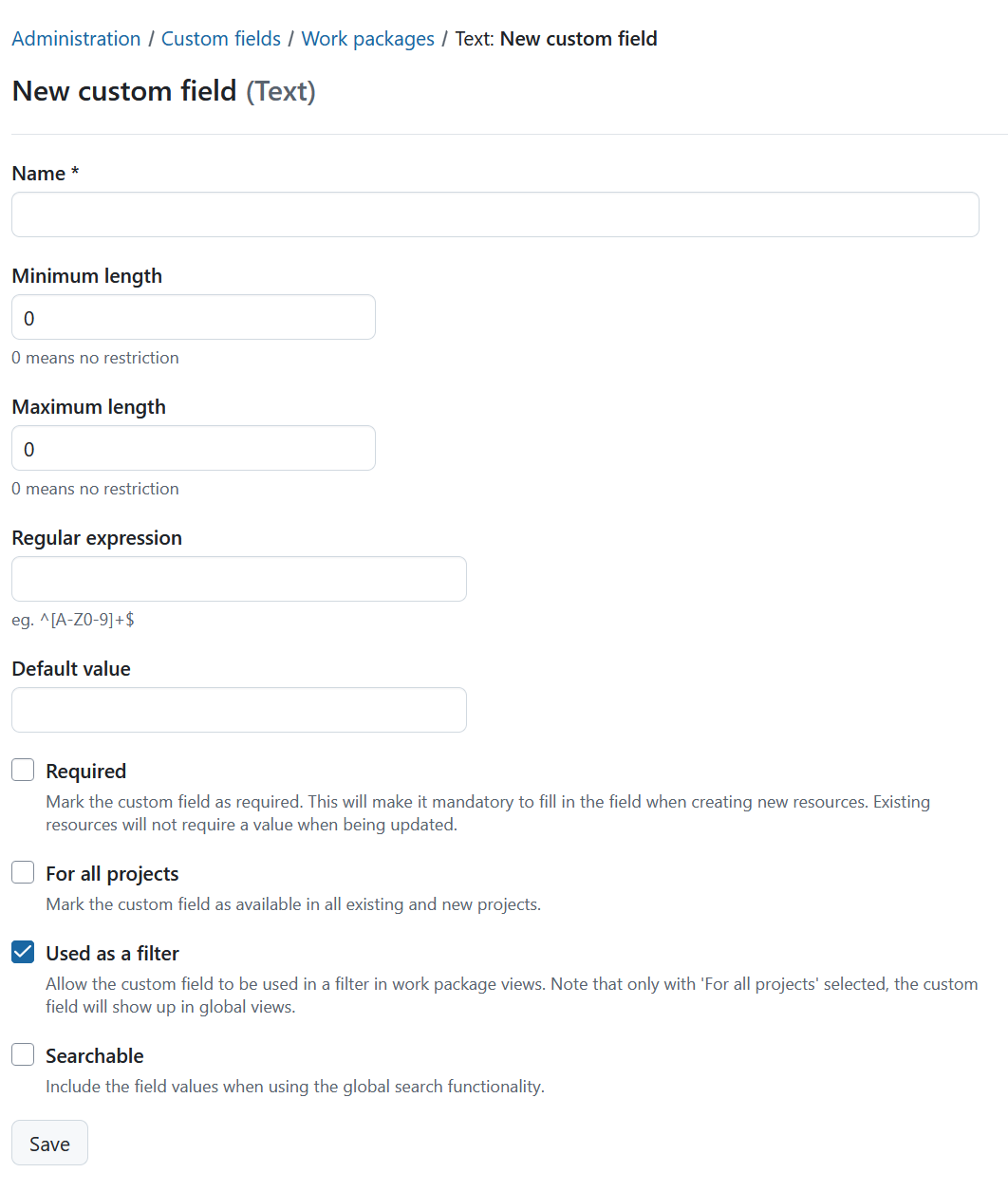Select the Minimum length field

tap(193, 317)
